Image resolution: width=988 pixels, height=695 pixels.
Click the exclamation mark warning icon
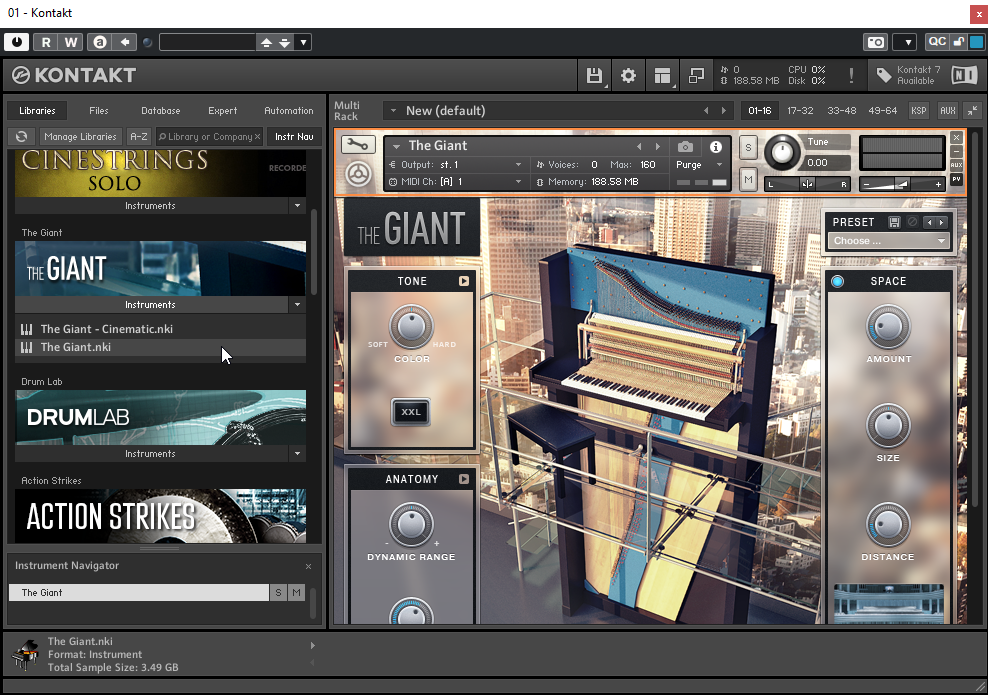pos(851,76)
